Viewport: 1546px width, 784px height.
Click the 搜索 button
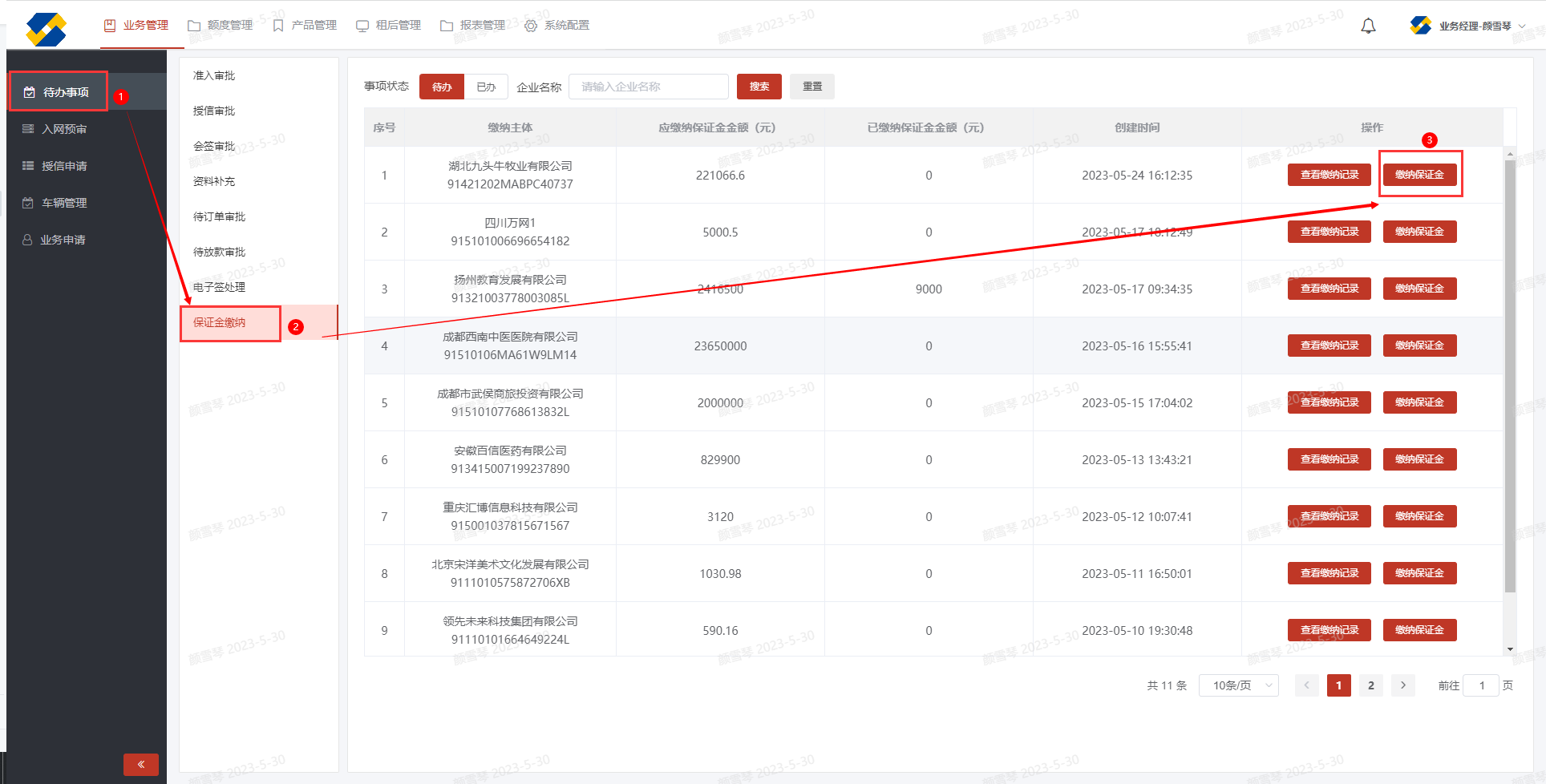click(x=759, y=87)
